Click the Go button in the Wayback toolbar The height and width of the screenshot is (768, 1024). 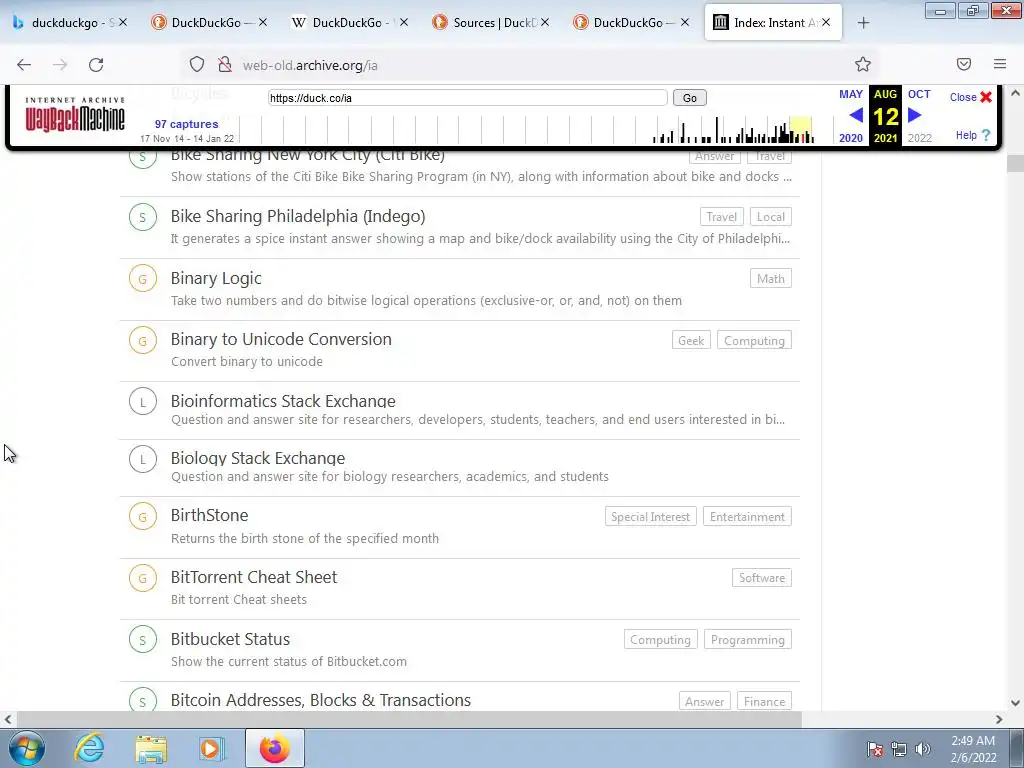690,98
